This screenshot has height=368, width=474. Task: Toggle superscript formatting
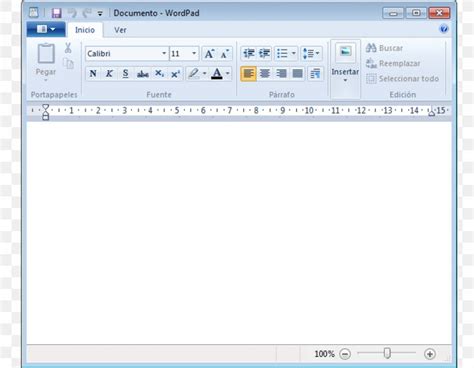point(175,74)
